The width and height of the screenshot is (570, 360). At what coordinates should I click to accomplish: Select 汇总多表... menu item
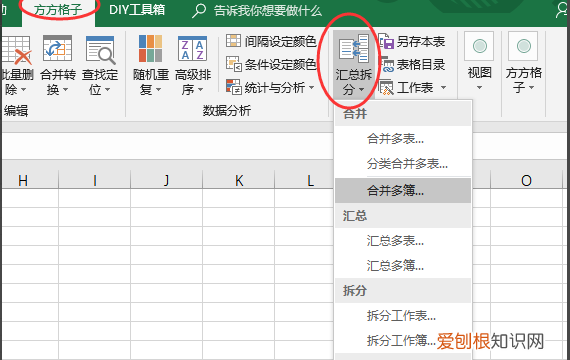pyautogui.click(x=403, y=241)
